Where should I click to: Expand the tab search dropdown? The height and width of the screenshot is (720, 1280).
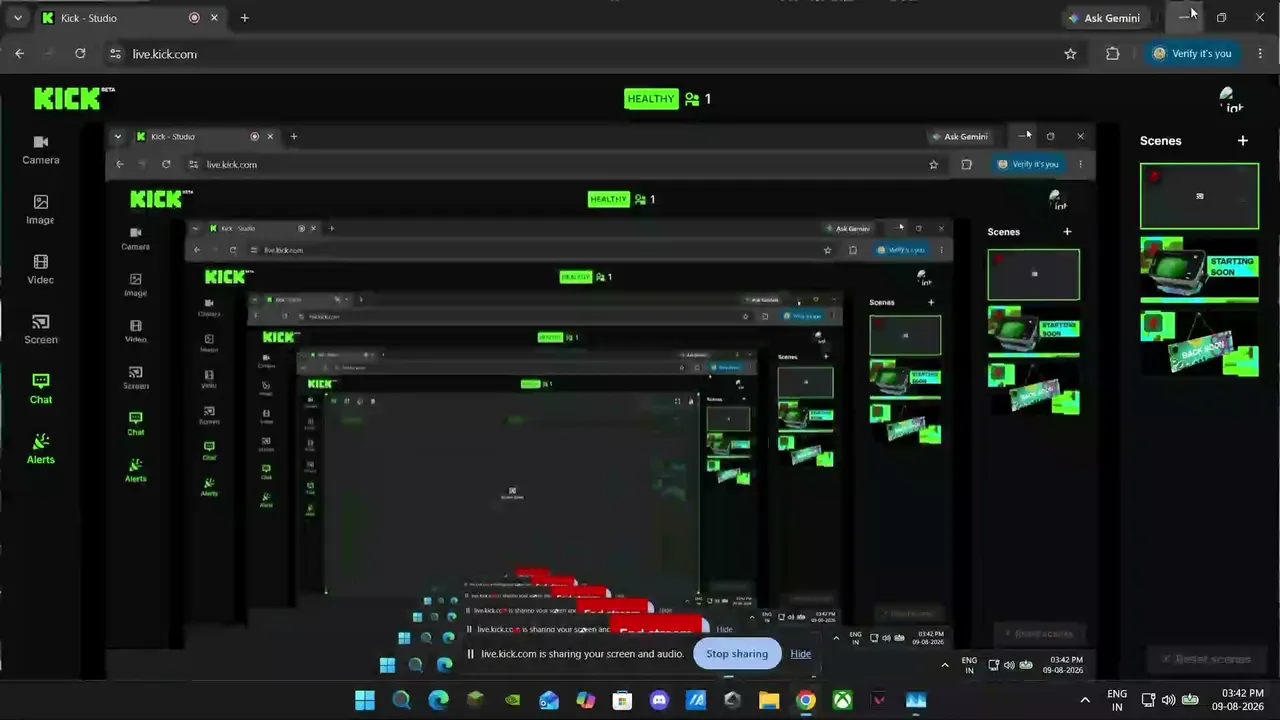tap(17, 18)
